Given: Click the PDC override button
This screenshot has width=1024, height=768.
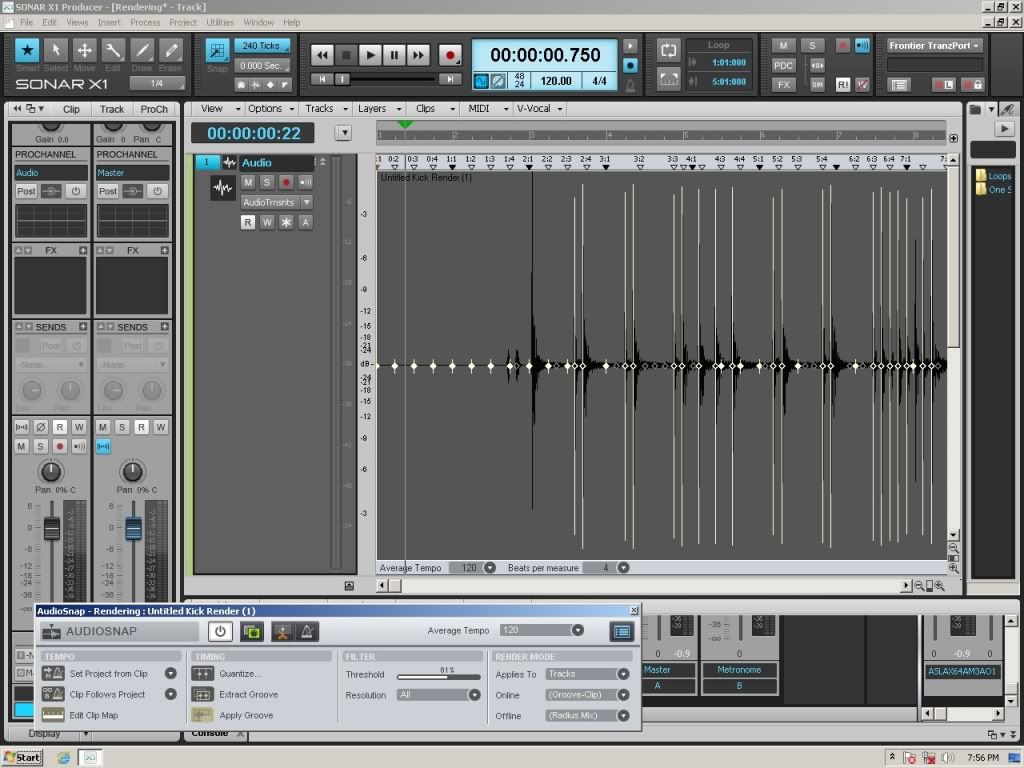Looking at the screenshot, I should click(x=783, y=65).
